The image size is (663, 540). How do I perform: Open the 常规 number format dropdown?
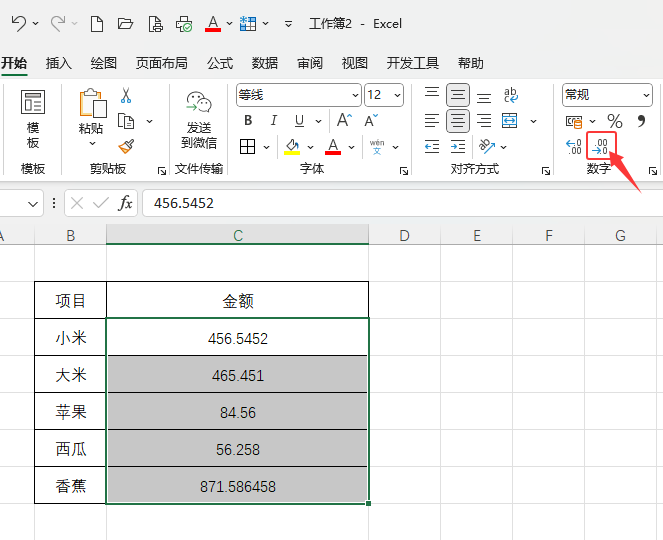coord(647,95)
